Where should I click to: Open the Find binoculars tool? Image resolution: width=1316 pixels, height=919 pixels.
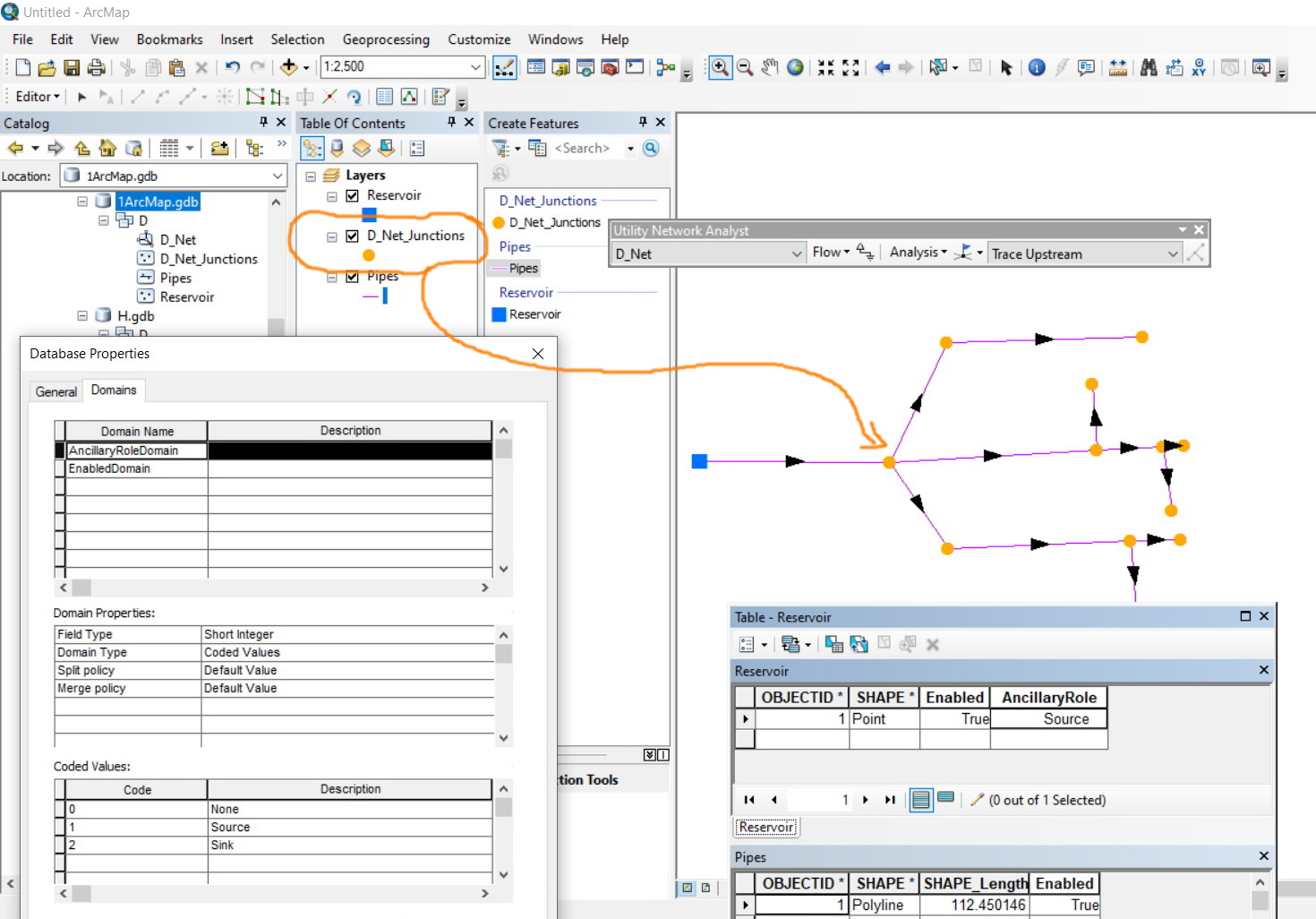click(1149, 67)
